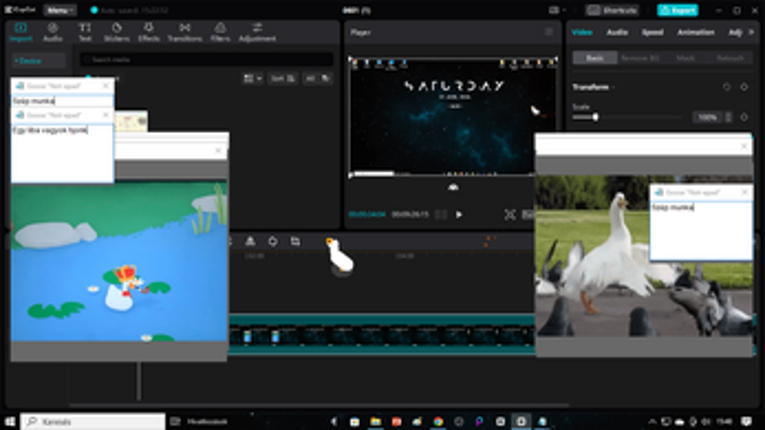Toggle fullscreen preview in the Player
This screenshot has height=430, width=765.
510,214
